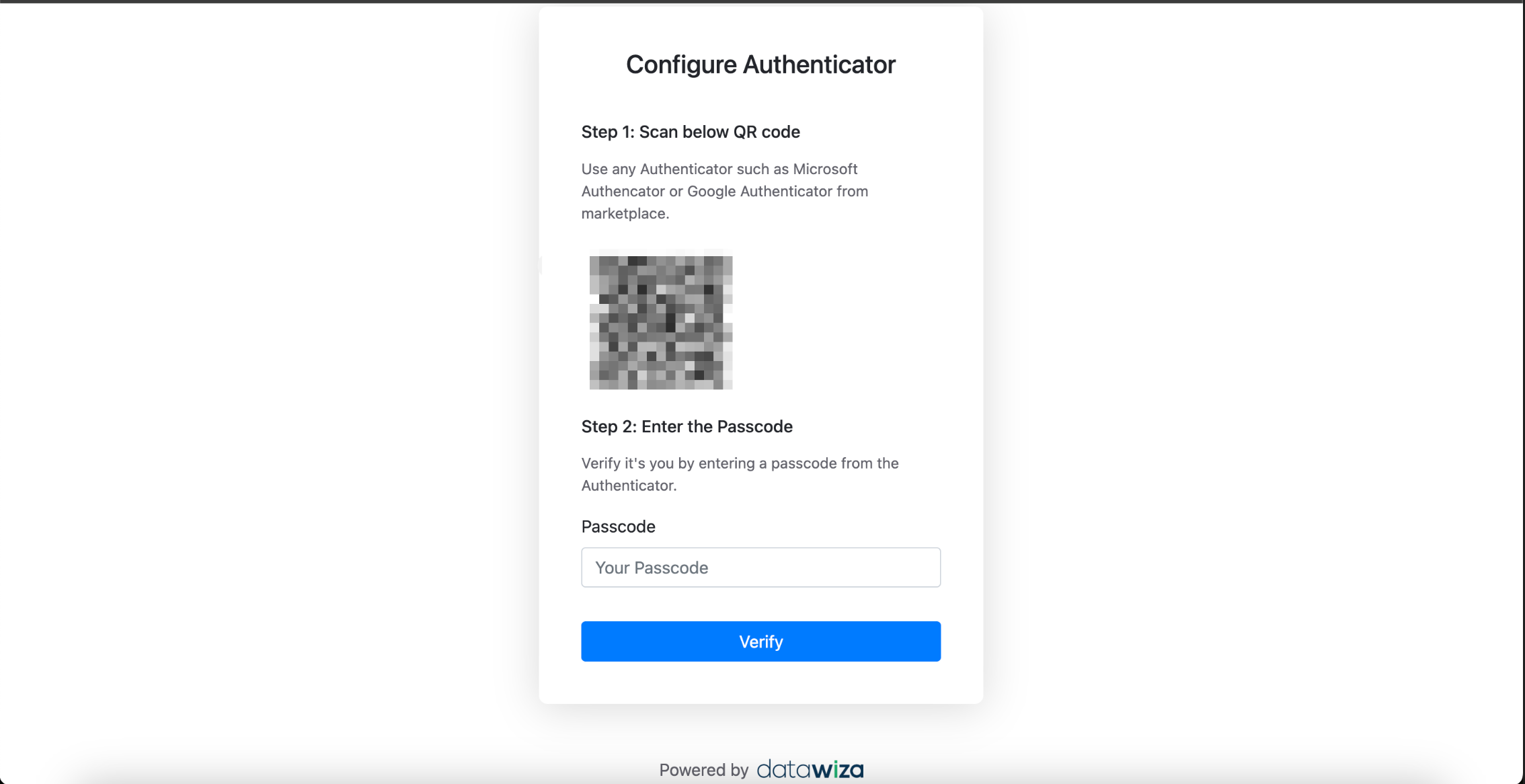Viewport: 1525px width, 784px height.
Task: Click the Step 2: Enter the Passcode heading
Action: 687,426
